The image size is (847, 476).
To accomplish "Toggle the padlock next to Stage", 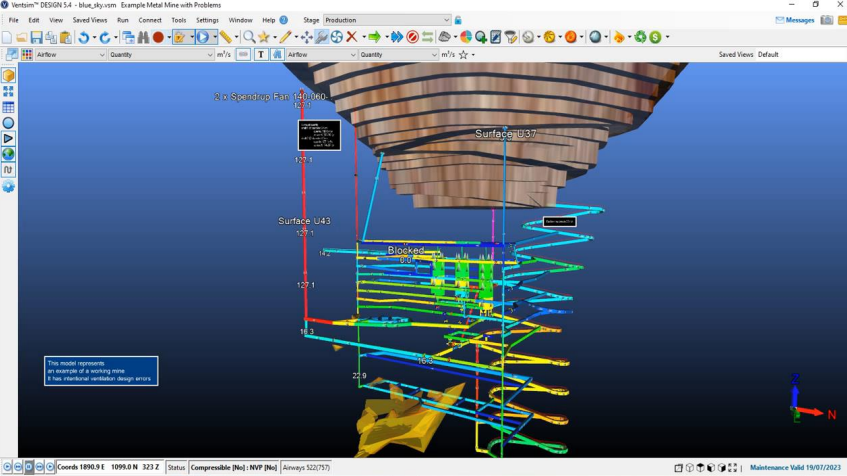I will point(458,20).
